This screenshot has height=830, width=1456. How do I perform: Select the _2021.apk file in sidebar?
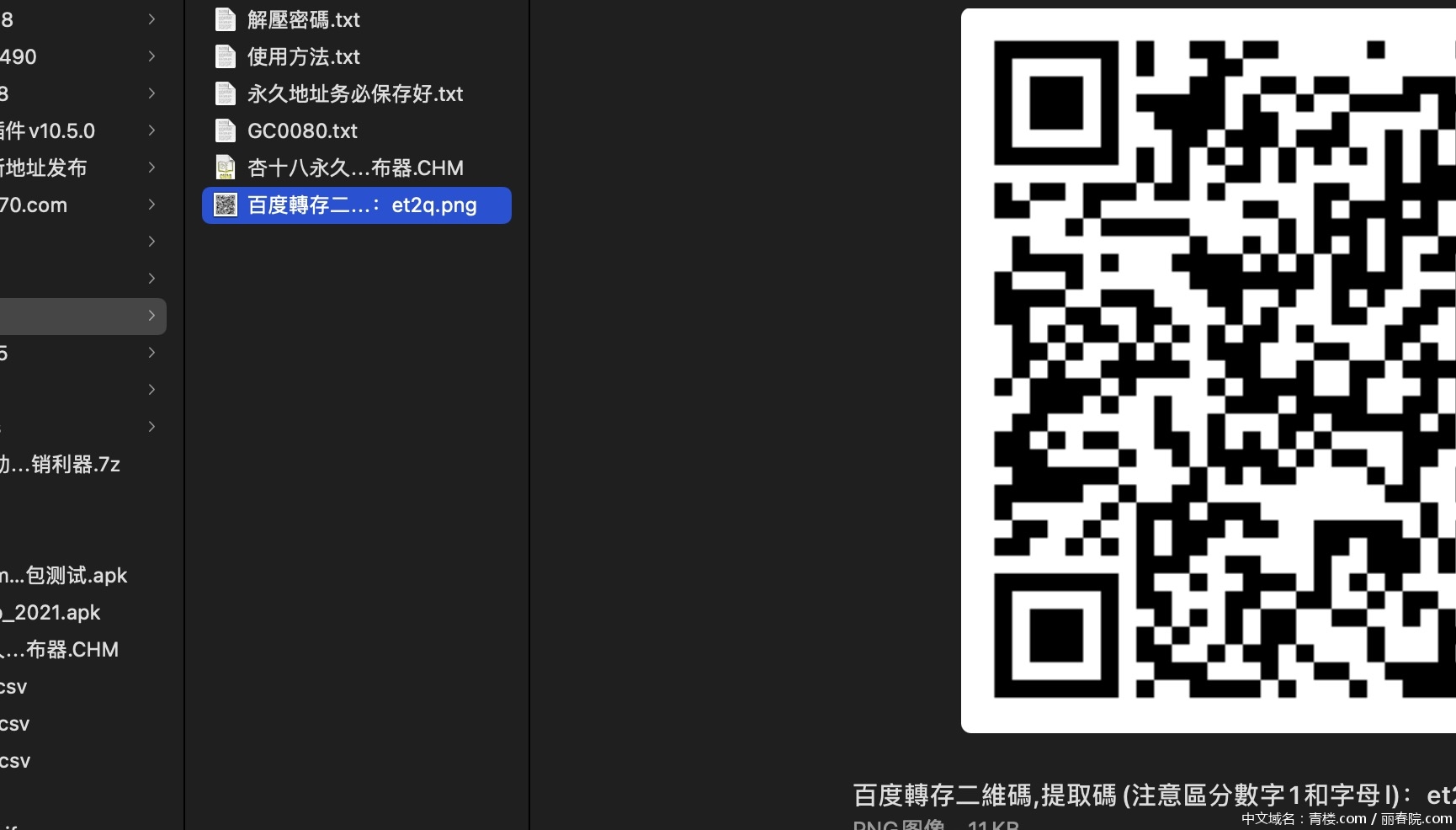tap(50, 612)
